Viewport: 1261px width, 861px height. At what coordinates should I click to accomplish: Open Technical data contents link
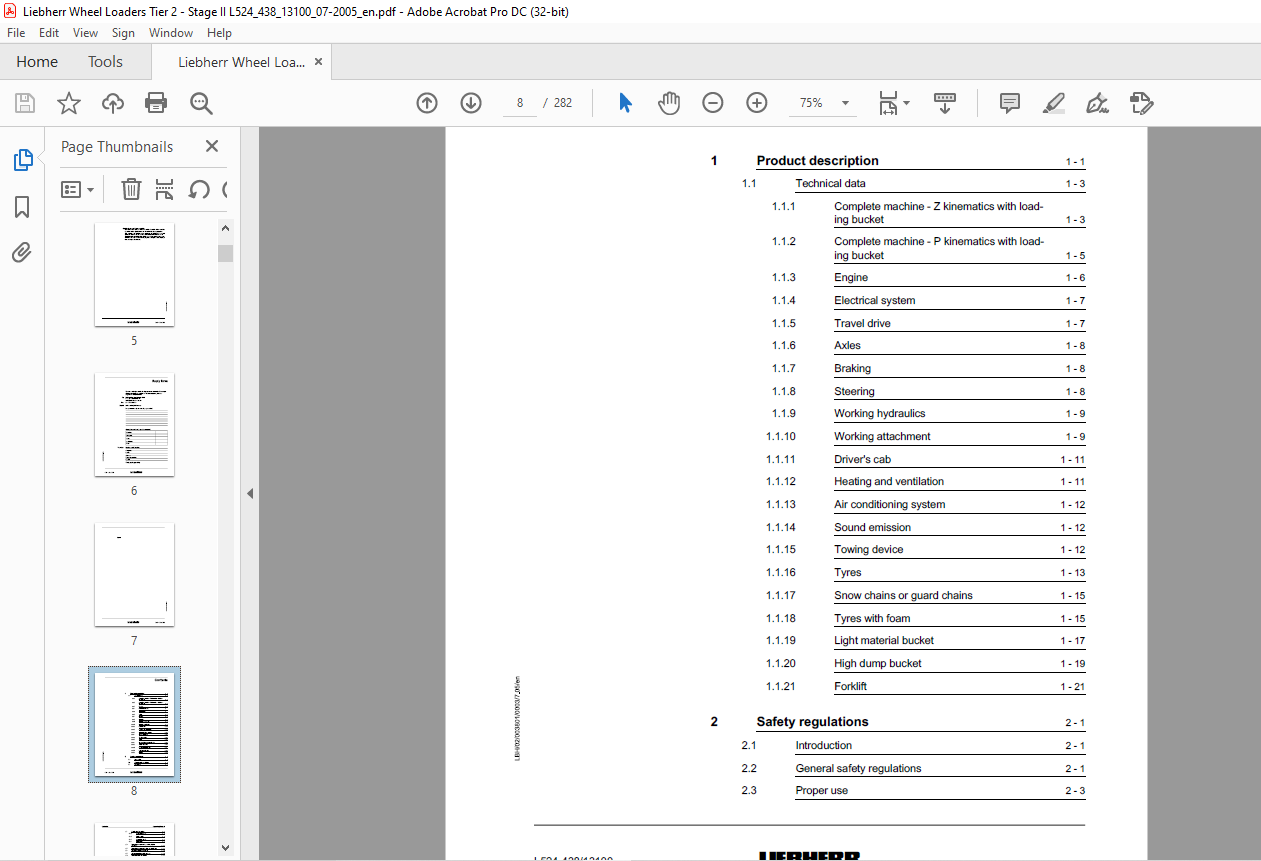831,184
